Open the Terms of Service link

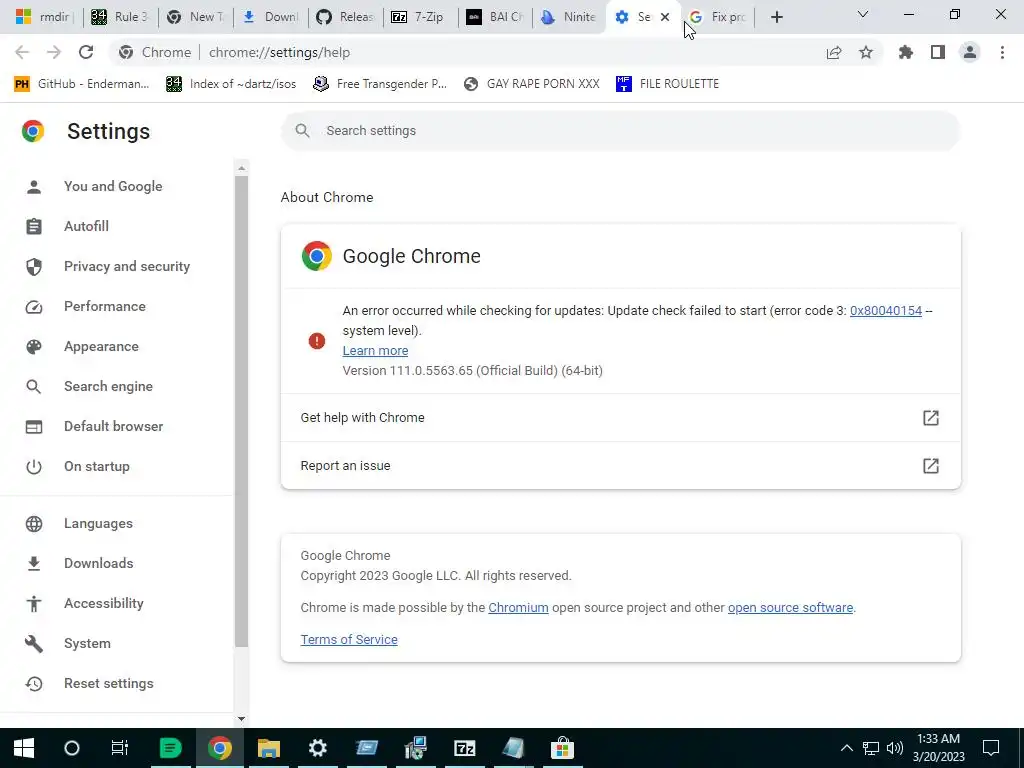tap(349, 639)
